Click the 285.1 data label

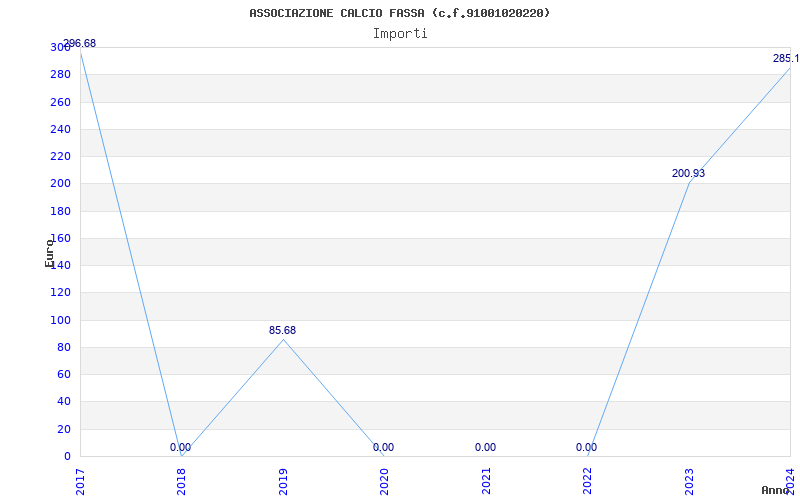point(786,58)
